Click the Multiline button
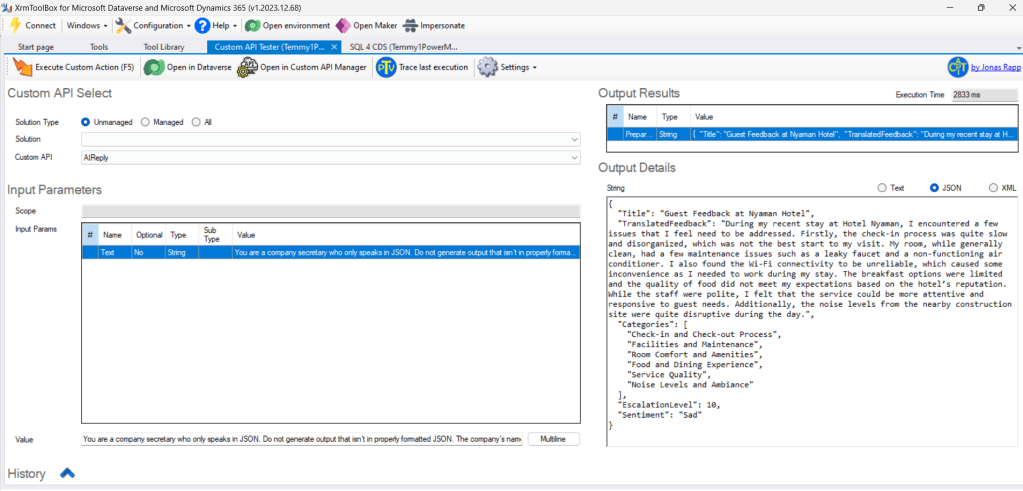The width and height of the screenshot is (1023, 491). tap(553, 439)
